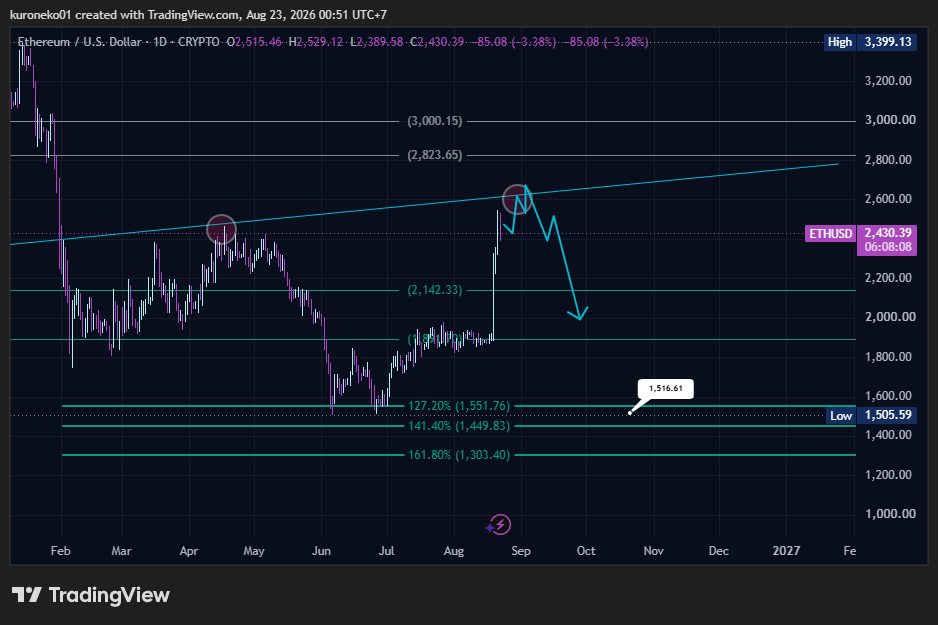Select the 1,516.61 price callout bubble

pyautogui.click(x=665, y=388)
